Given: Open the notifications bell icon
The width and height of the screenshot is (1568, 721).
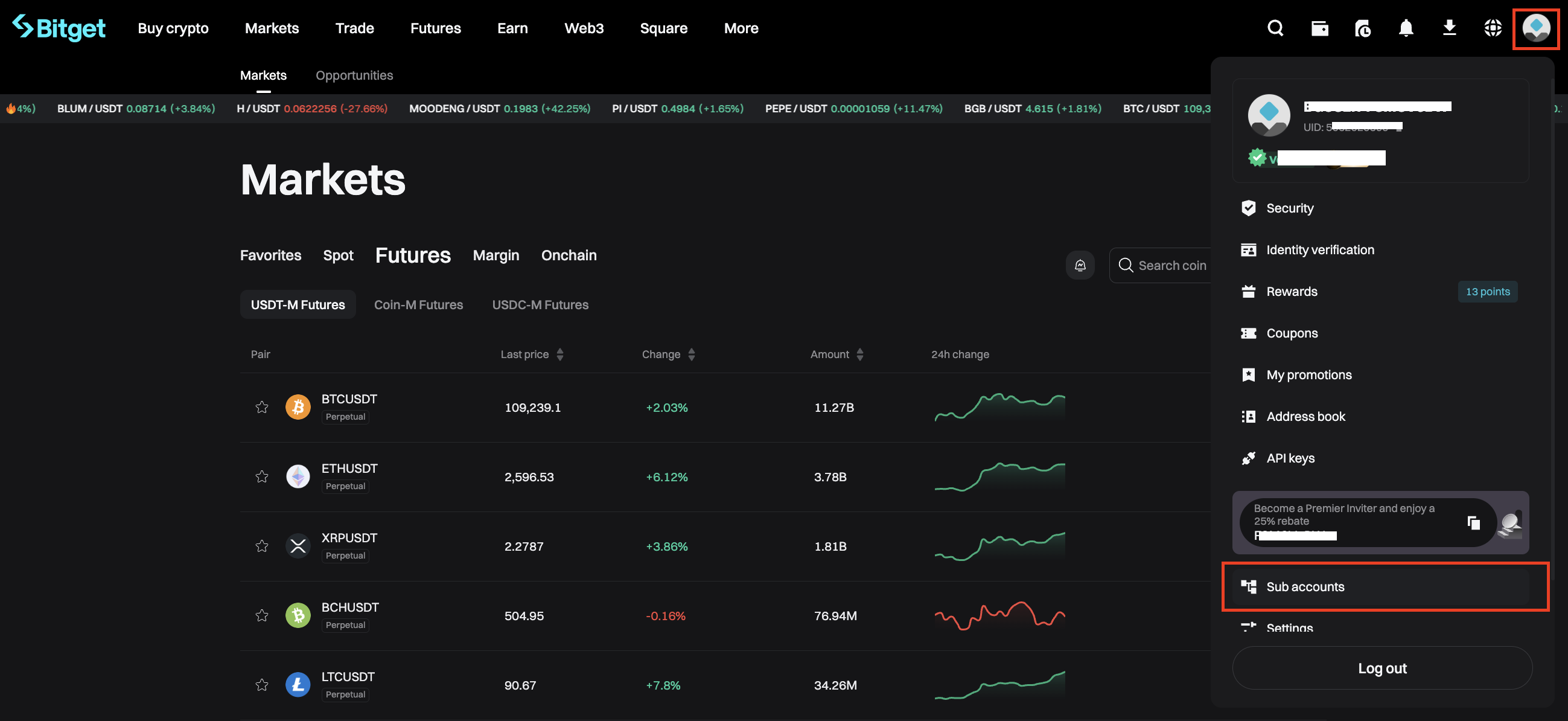Looking at the screenshot, I should click(x=1406, y=28).
